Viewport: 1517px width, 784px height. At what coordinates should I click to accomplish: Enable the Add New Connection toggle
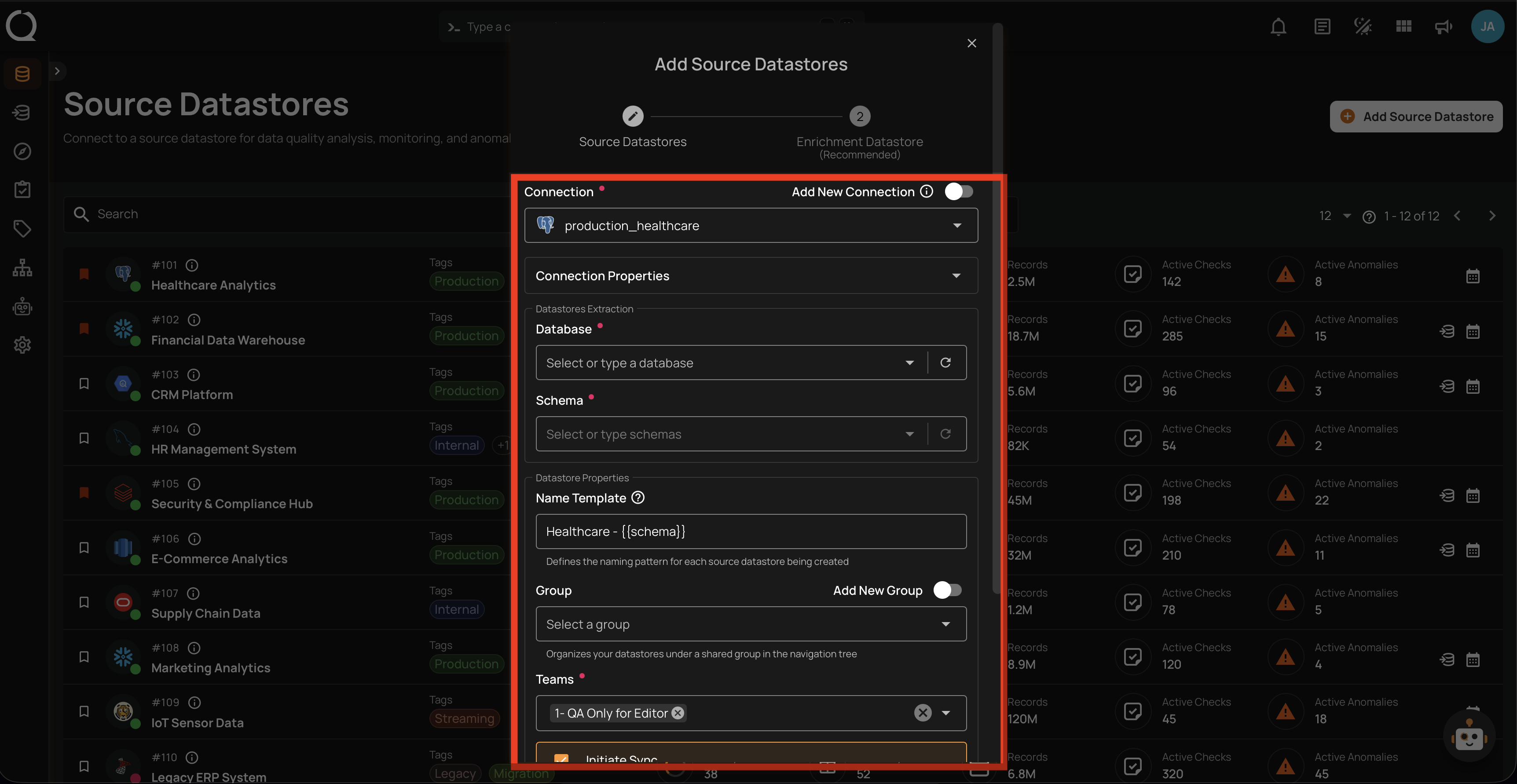click(x=958, y=191)
